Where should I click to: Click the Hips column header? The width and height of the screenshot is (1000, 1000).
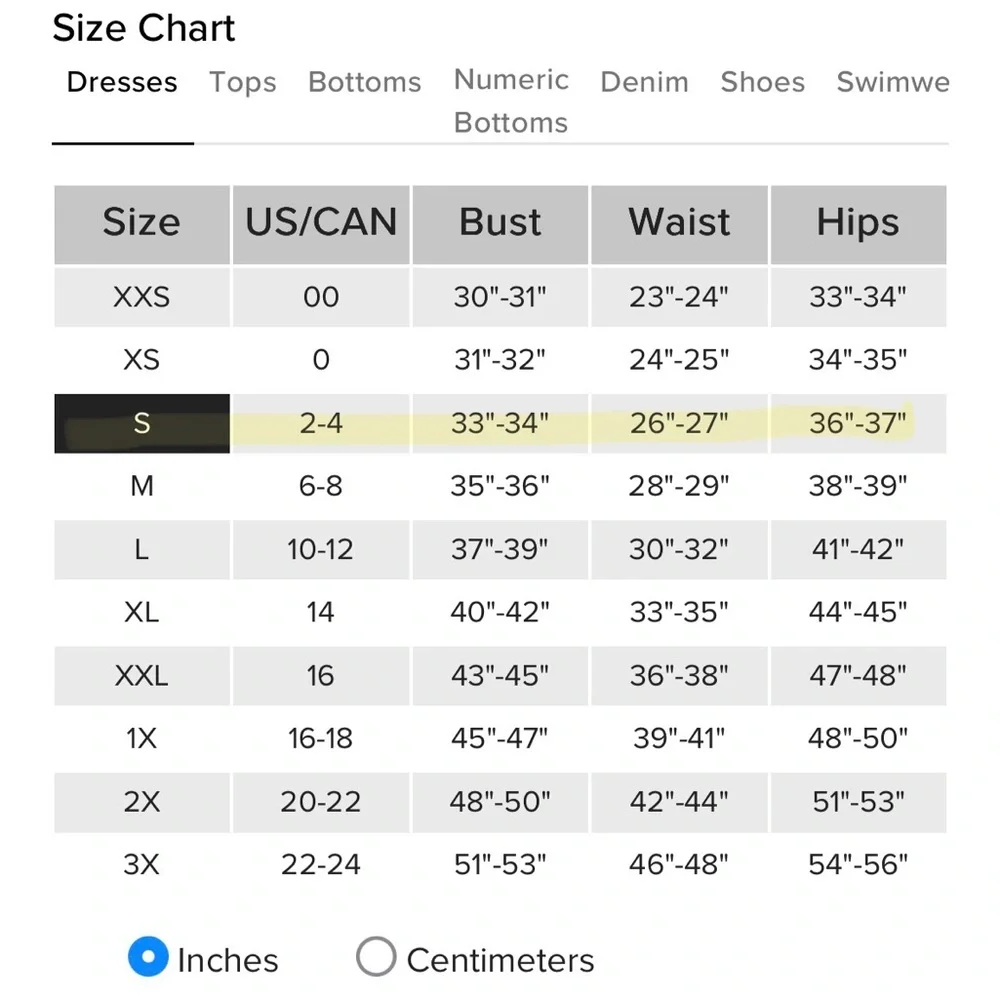858,223
